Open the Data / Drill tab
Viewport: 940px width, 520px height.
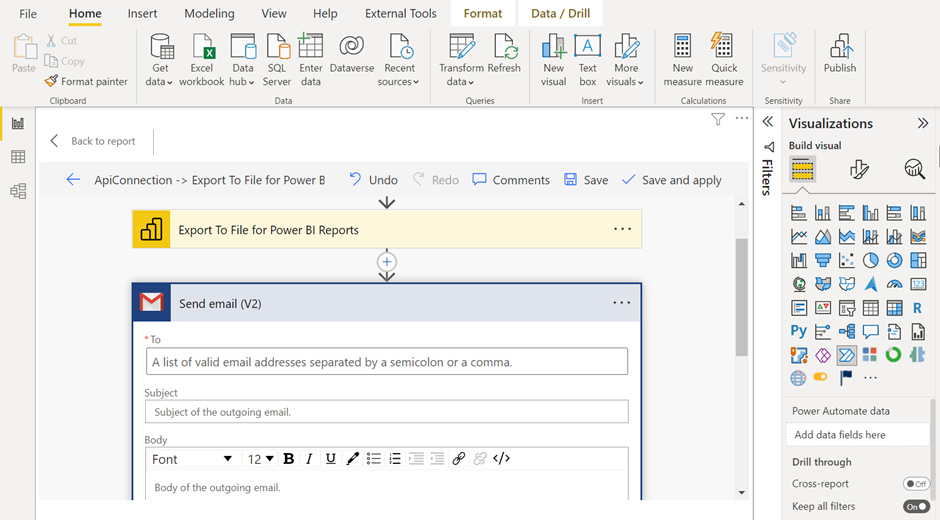tap(561, 13)
